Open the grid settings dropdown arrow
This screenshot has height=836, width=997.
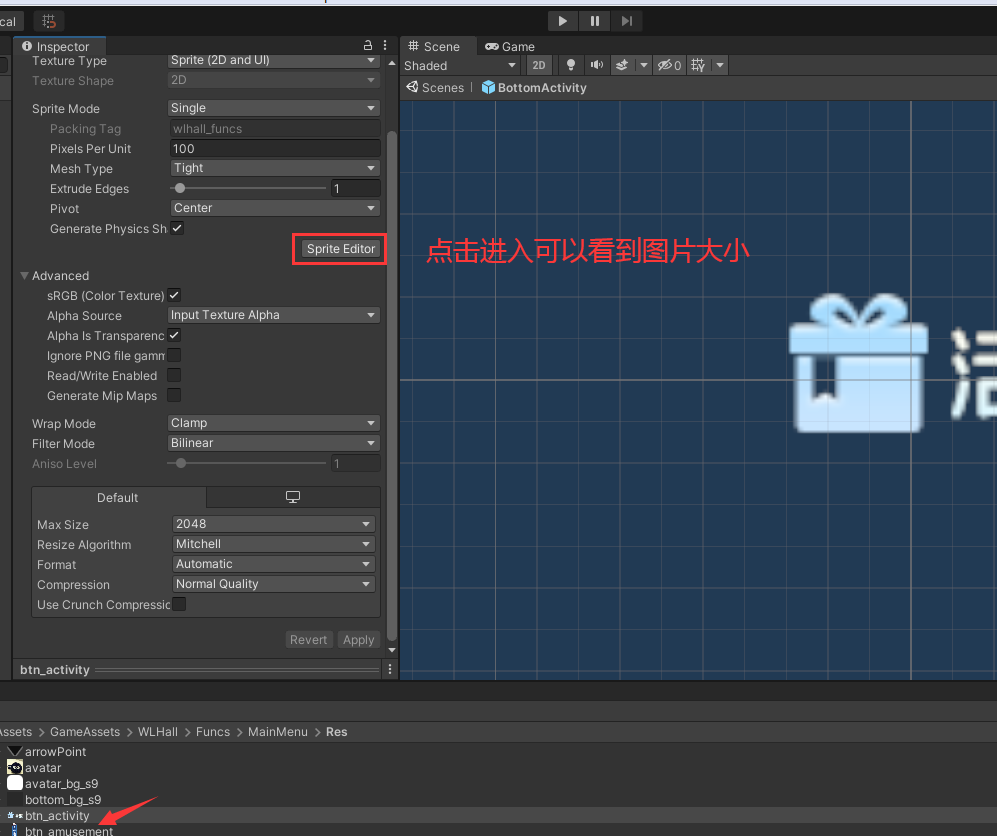[x=720, y=65]
